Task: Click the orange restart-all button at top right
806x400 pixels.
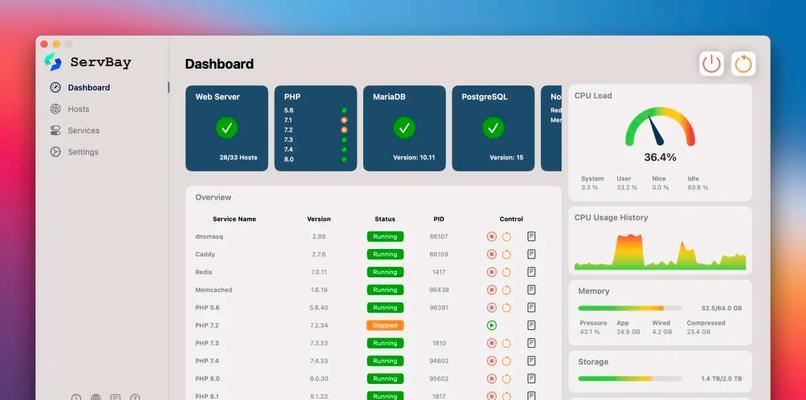Action: click(x=743, y=64)
